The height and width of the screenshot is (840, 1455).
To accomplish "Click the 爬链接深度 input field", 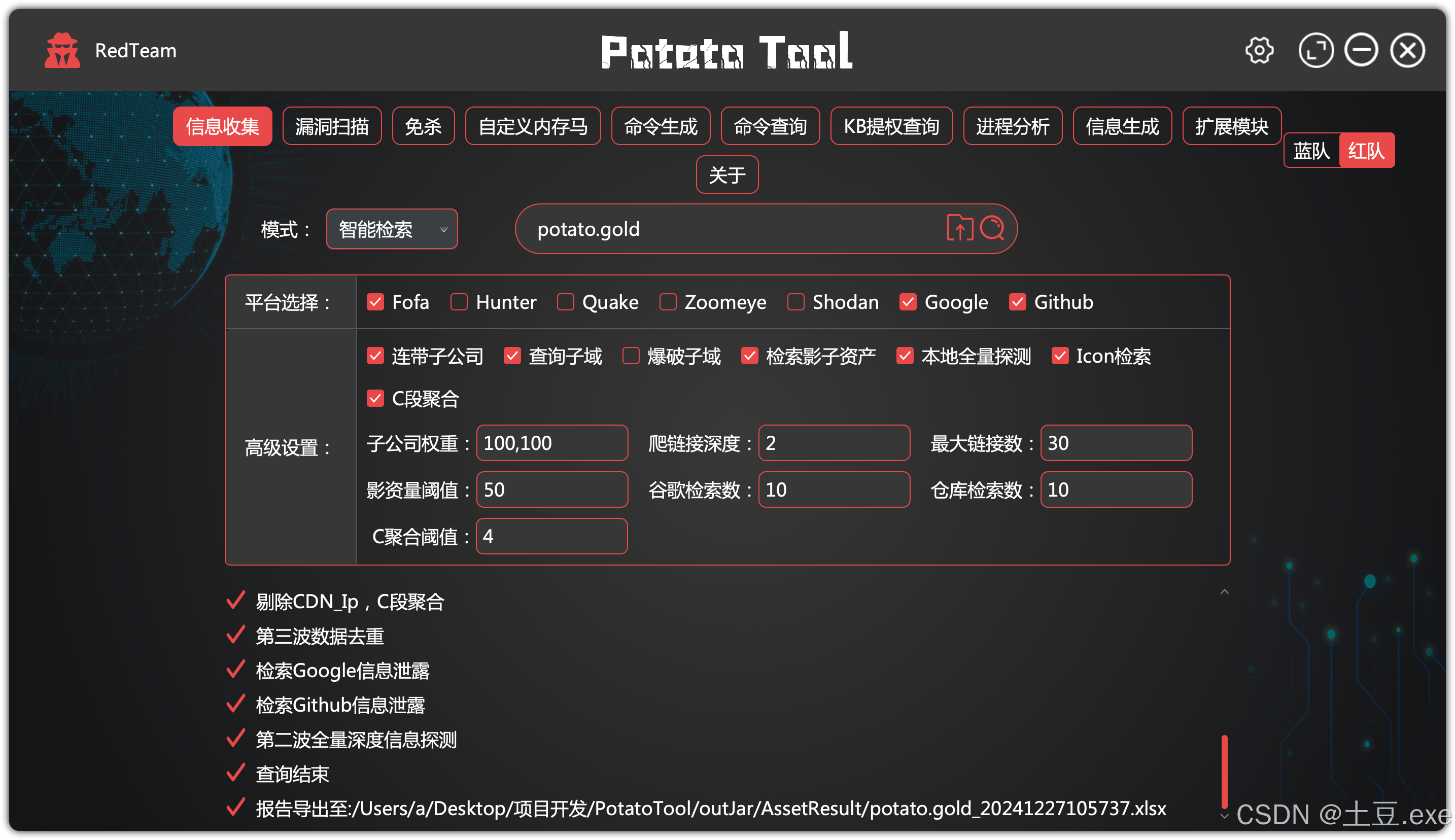I will click(834, 443).
